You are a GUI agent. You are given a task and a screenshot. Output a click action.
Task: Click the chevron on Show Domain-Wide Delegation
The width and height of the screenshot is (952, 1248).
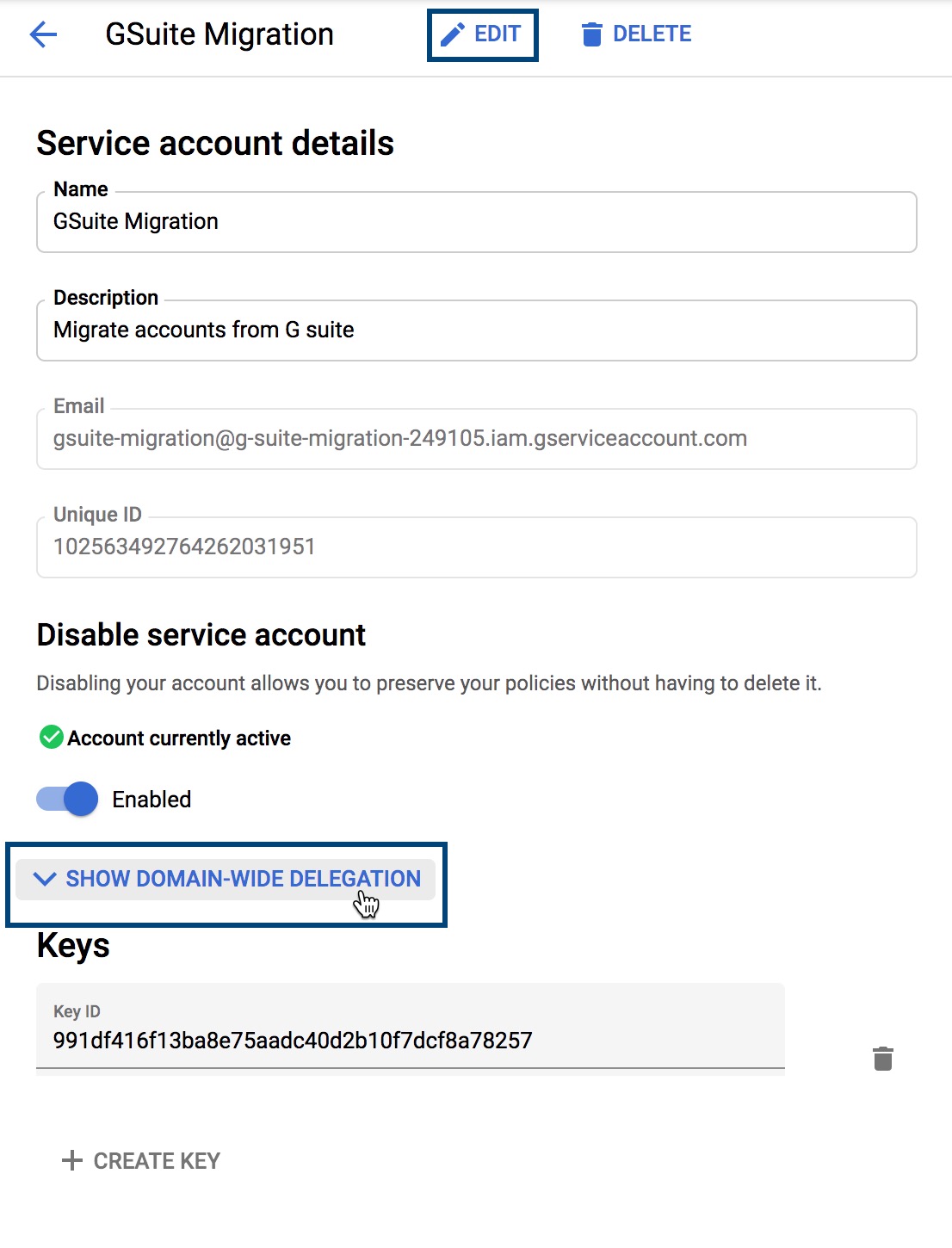pos(43,879)
